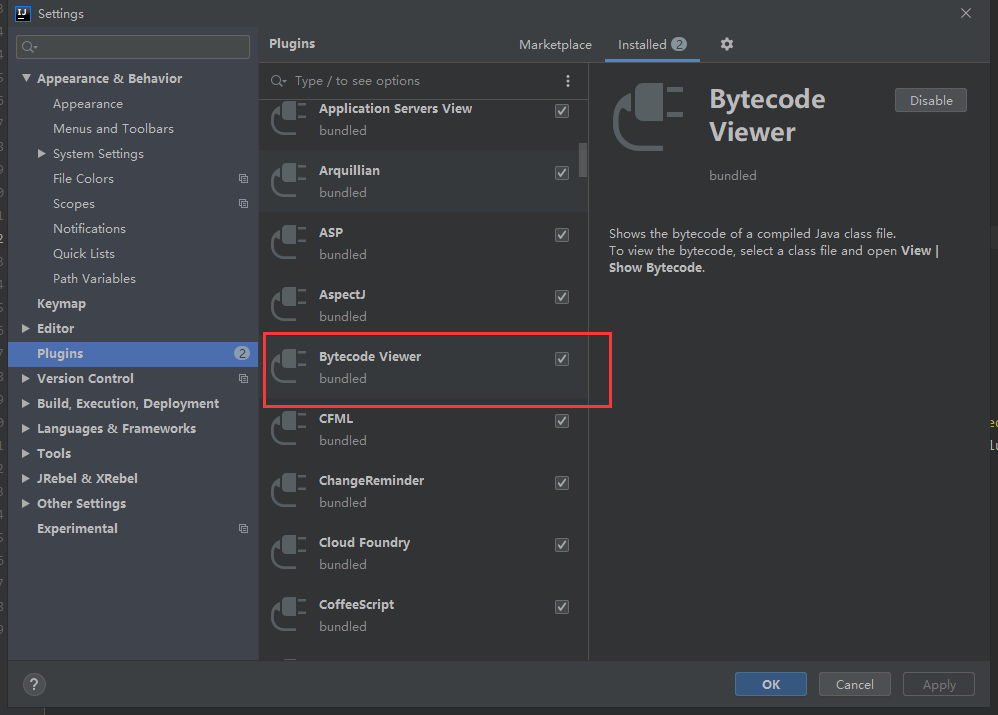This screenshot has height=715, width=998.
Task: Expand the Version Control section arrow
Action: (x=26, y=378)
